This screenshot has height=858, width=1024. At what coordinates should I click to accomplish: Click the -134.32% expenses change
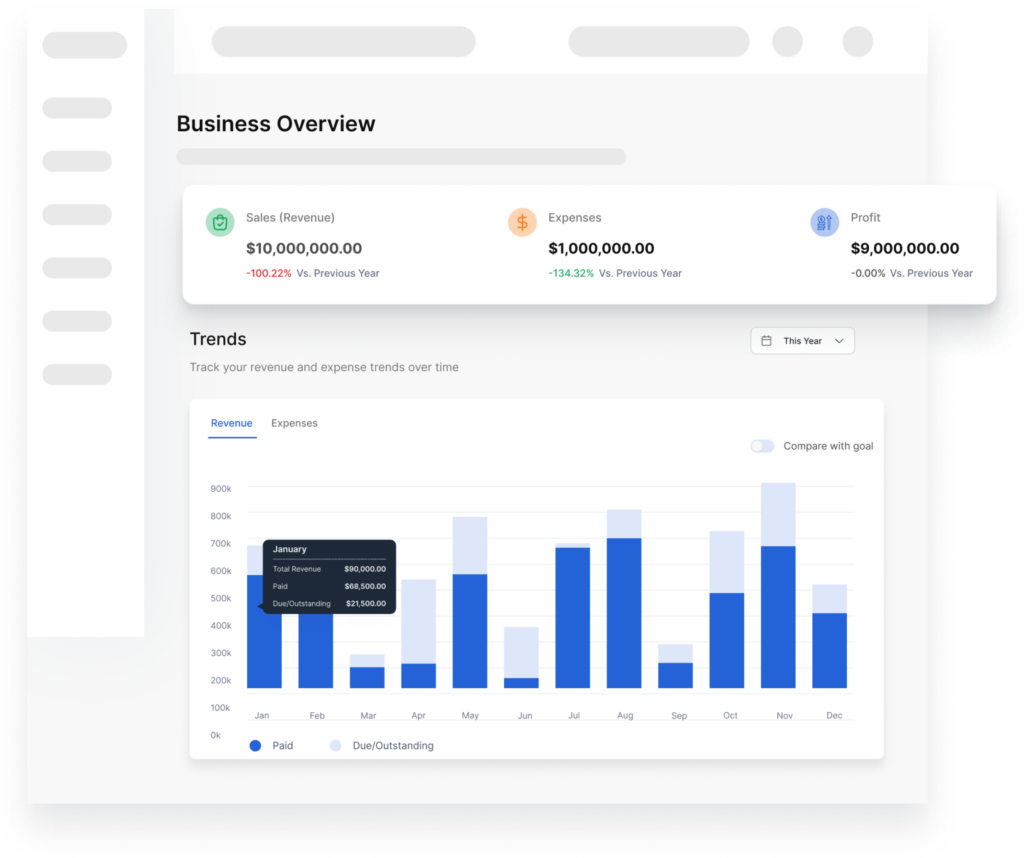pos(571,273)
